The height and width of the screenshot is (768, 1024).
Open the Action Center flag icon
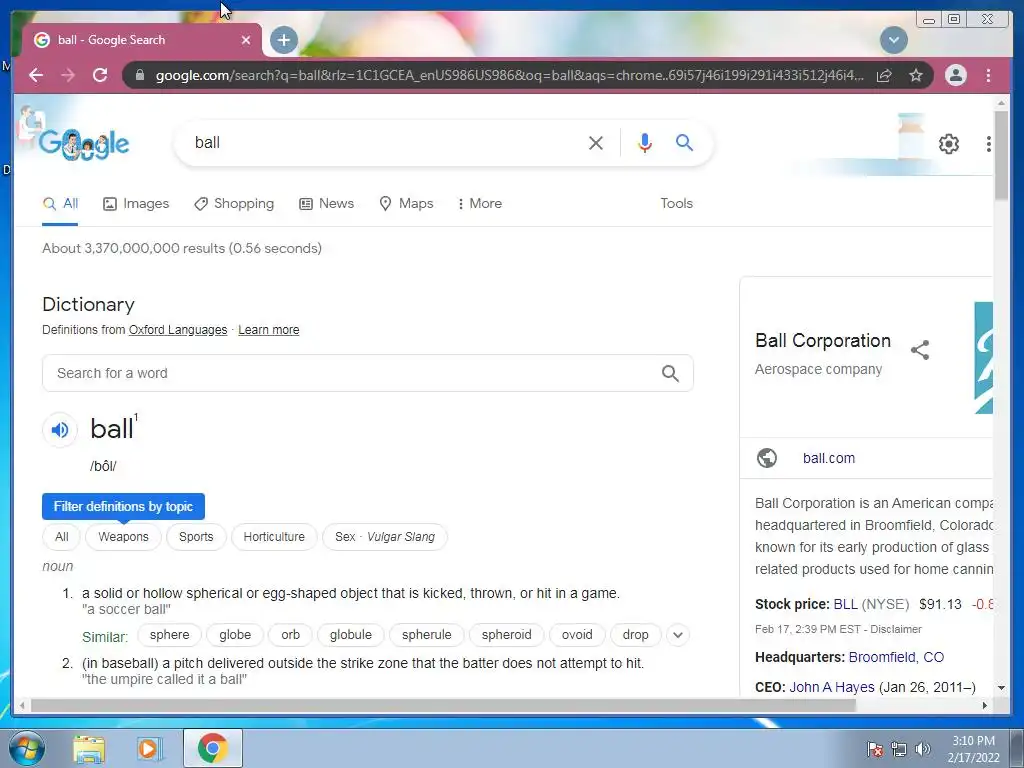[874, 749]
